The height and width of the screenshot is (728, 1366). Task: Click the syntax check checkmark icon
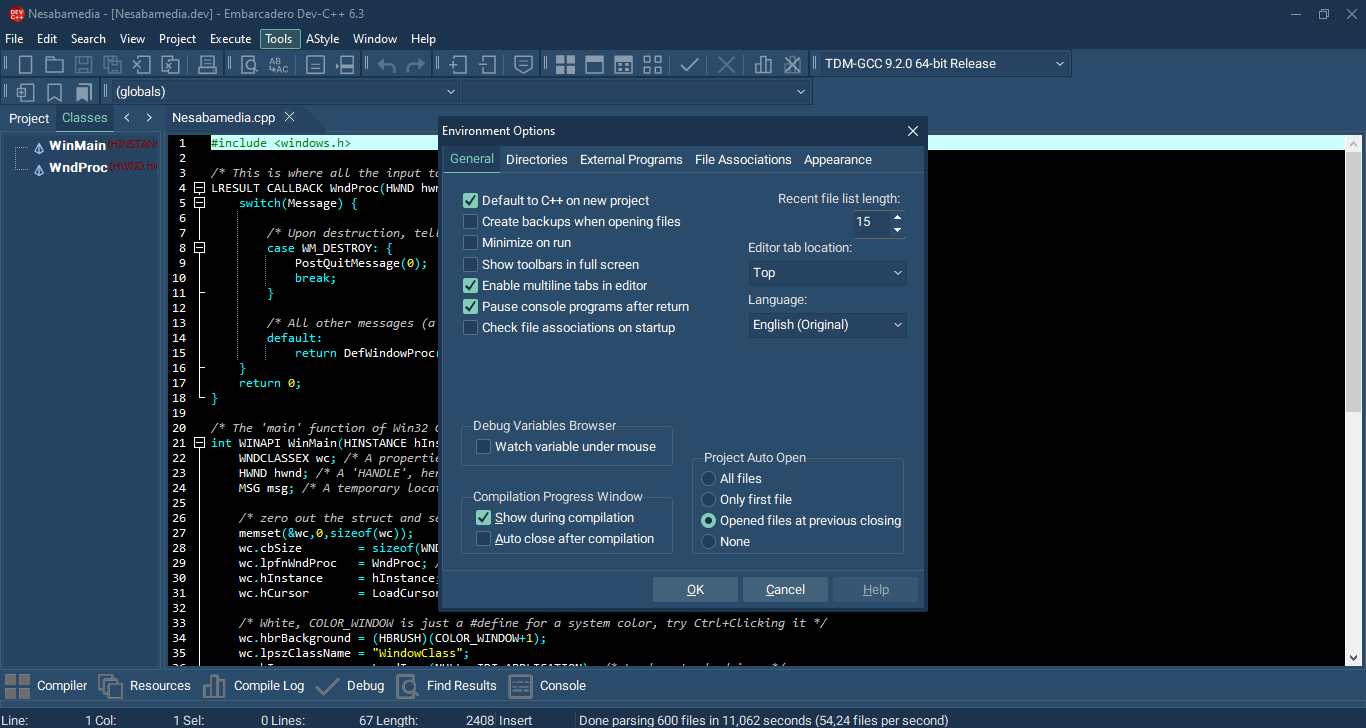pos(689,64)
